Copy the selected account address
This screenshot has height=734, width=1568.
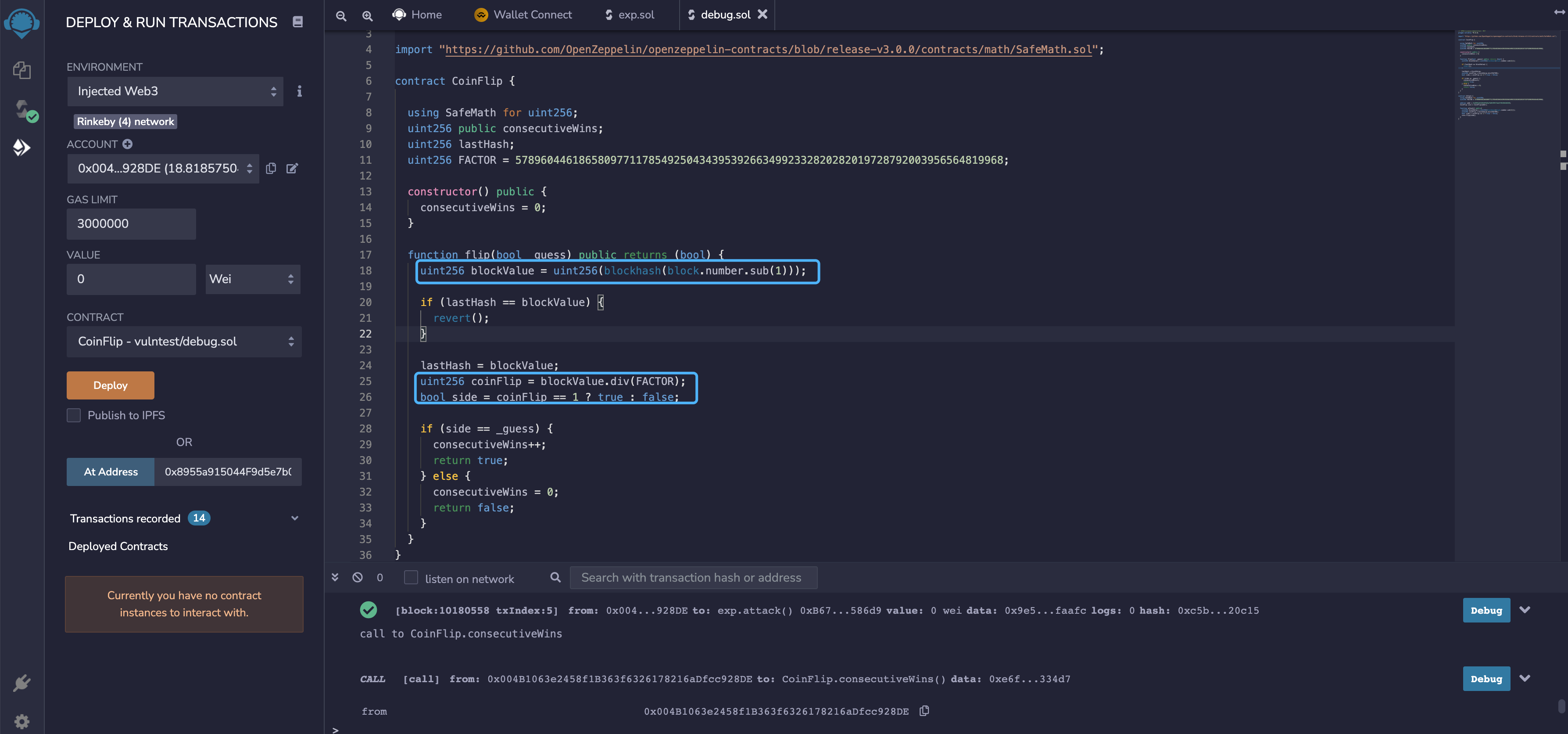(x=271, y=168)
